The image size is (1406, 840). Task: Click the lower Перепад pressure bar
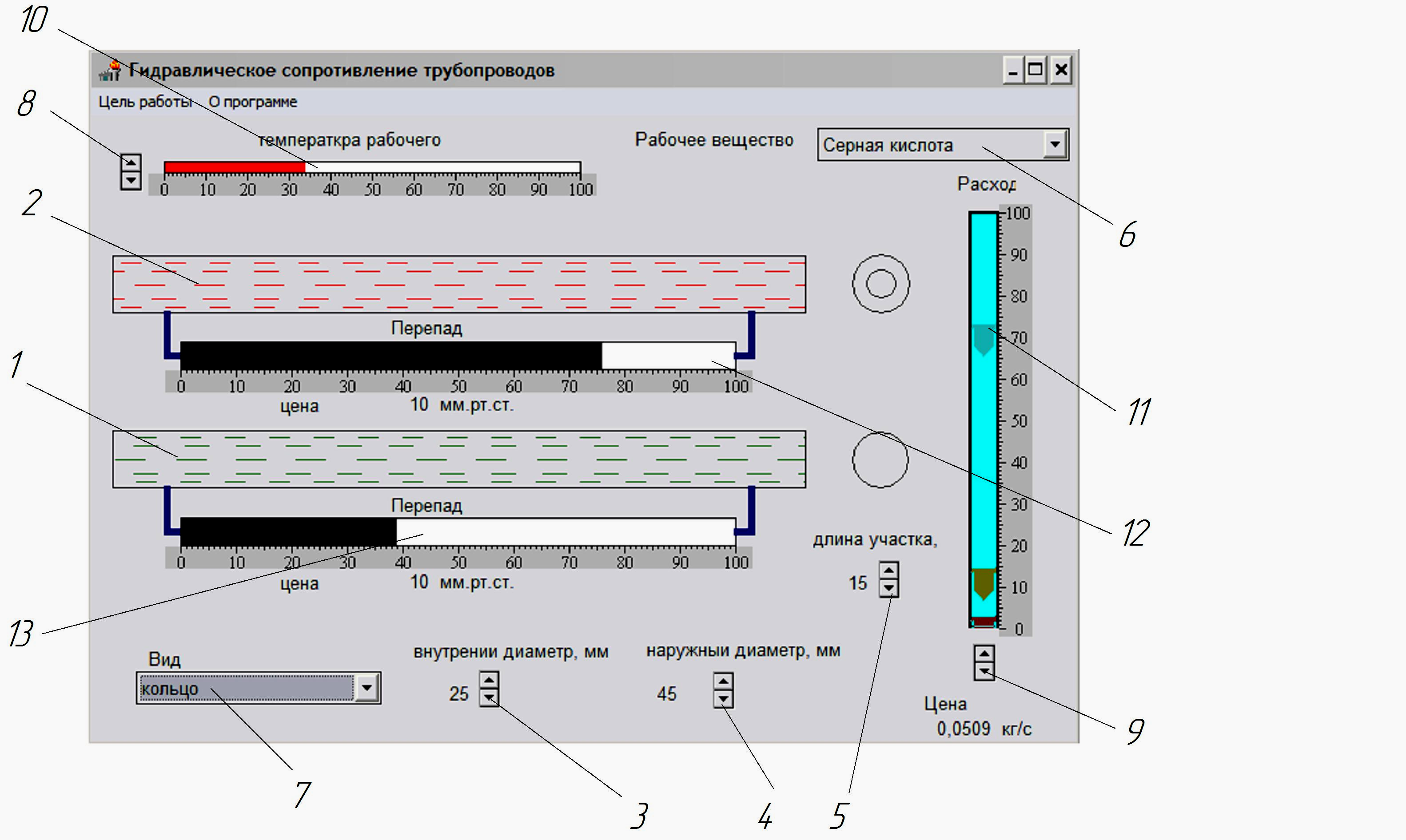[458, 532]
